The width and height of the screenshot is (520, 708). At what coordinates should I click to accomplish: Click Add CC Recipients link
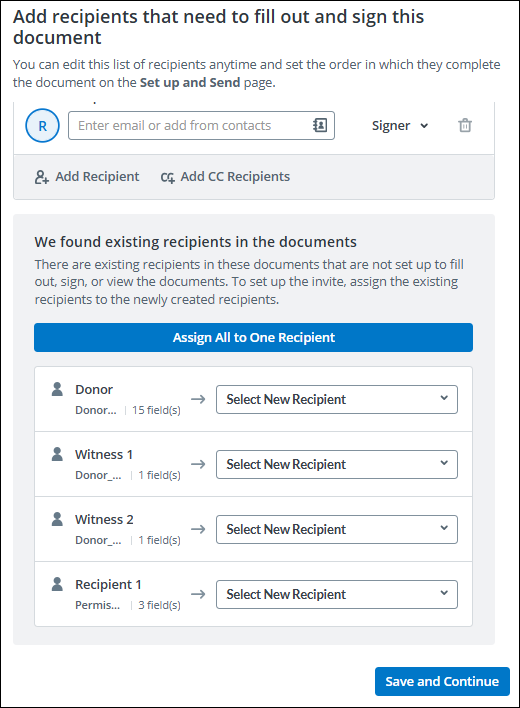tap(225, 177)
